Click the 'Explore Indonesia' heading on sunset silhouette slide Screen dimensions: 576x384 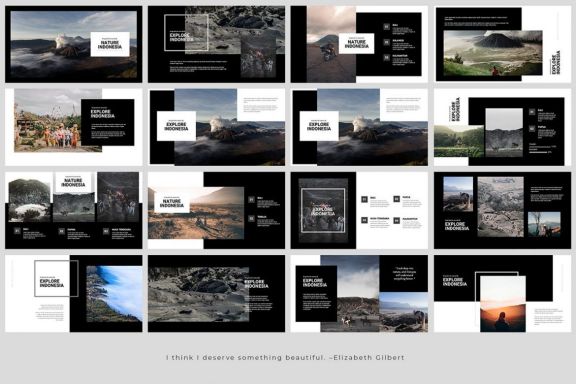tap(455, 281)
